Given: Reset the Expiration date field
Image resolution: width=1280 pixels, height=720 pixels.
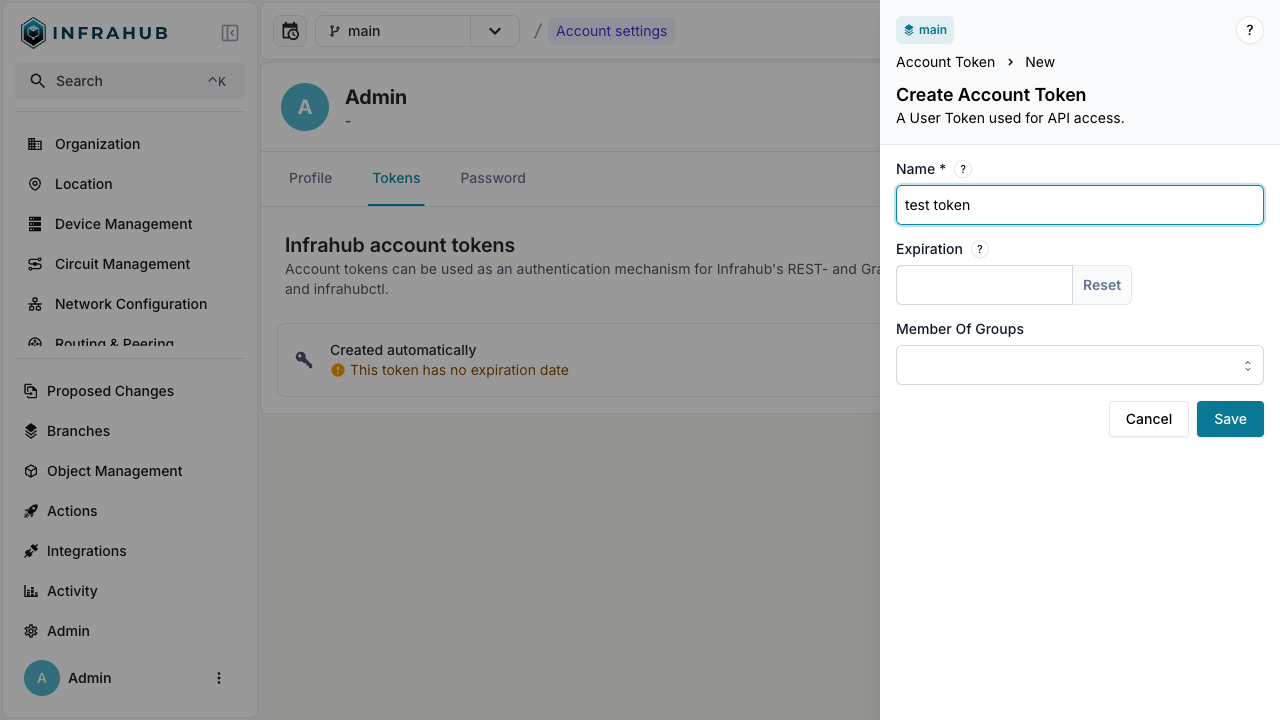Looking at the screenshot, I should (1101, 285).
